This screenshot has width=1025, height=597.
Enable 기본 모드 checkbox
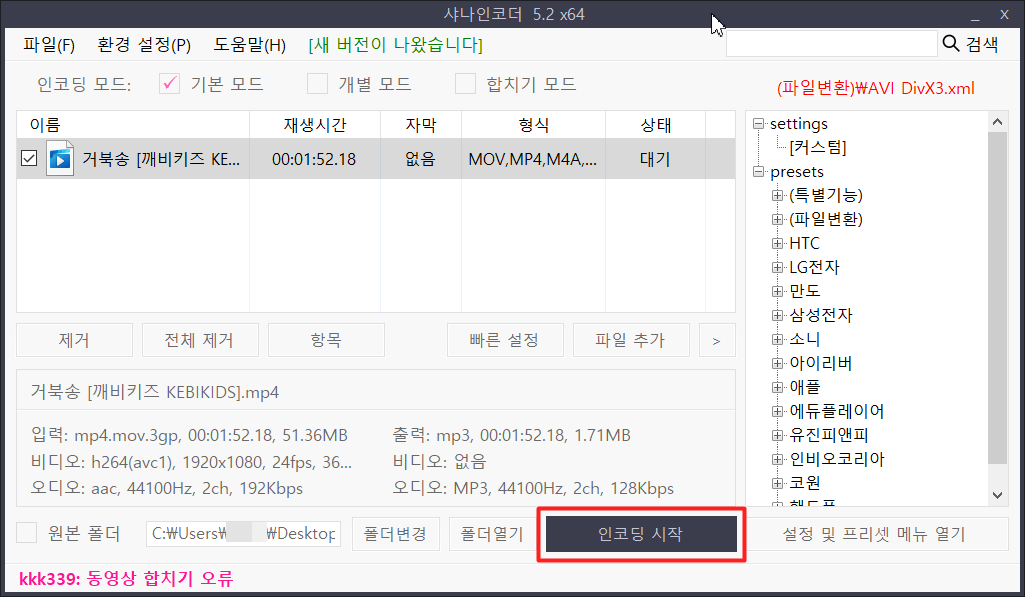(x=169, y=84)
